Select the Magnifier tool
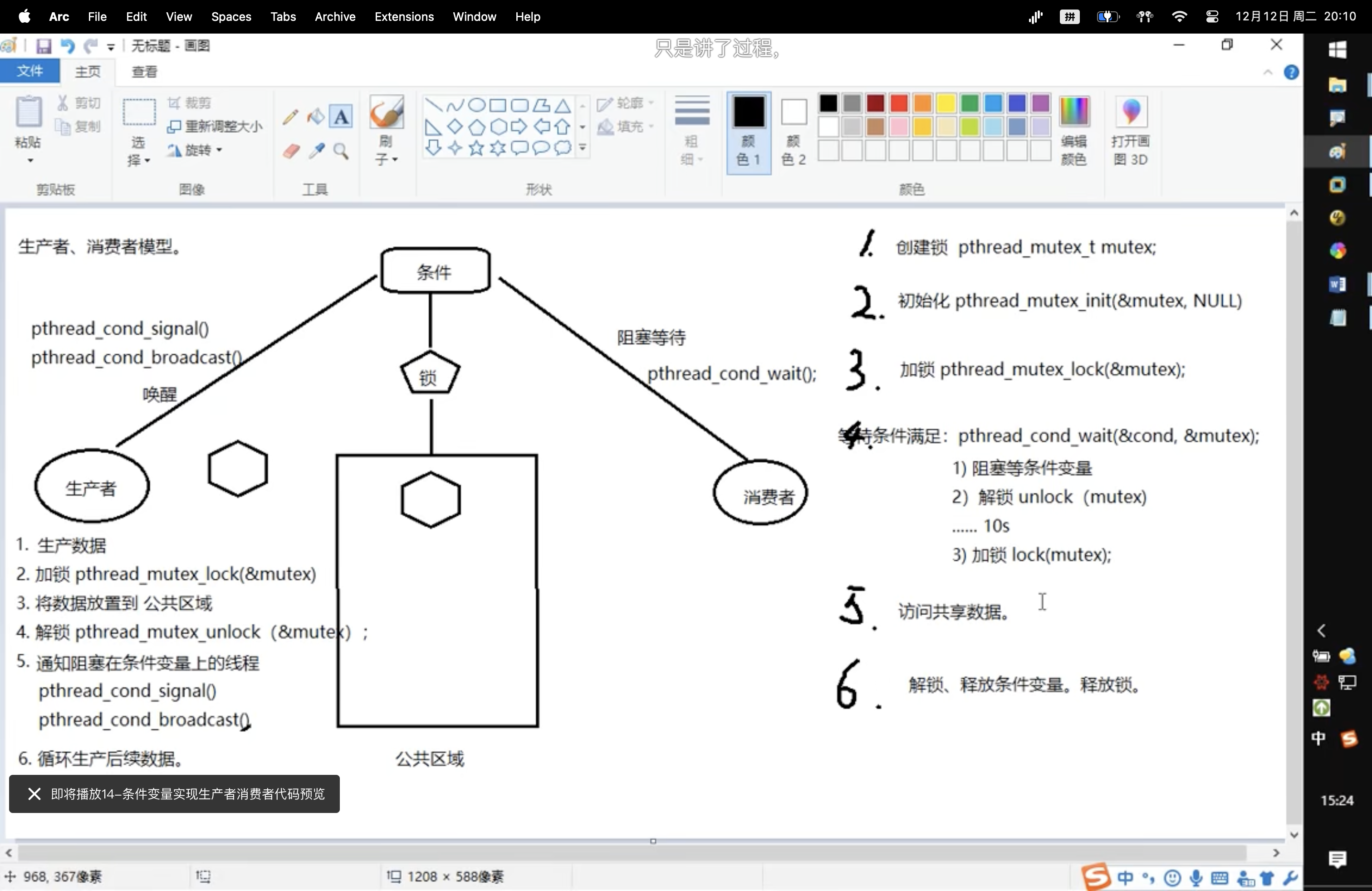 click(x=341, y=152)
